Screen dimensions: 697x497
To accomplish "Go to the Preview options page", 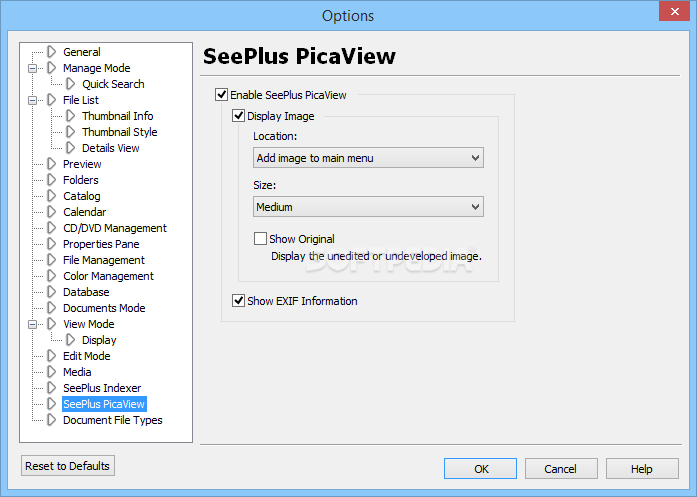I will [82, 164].
